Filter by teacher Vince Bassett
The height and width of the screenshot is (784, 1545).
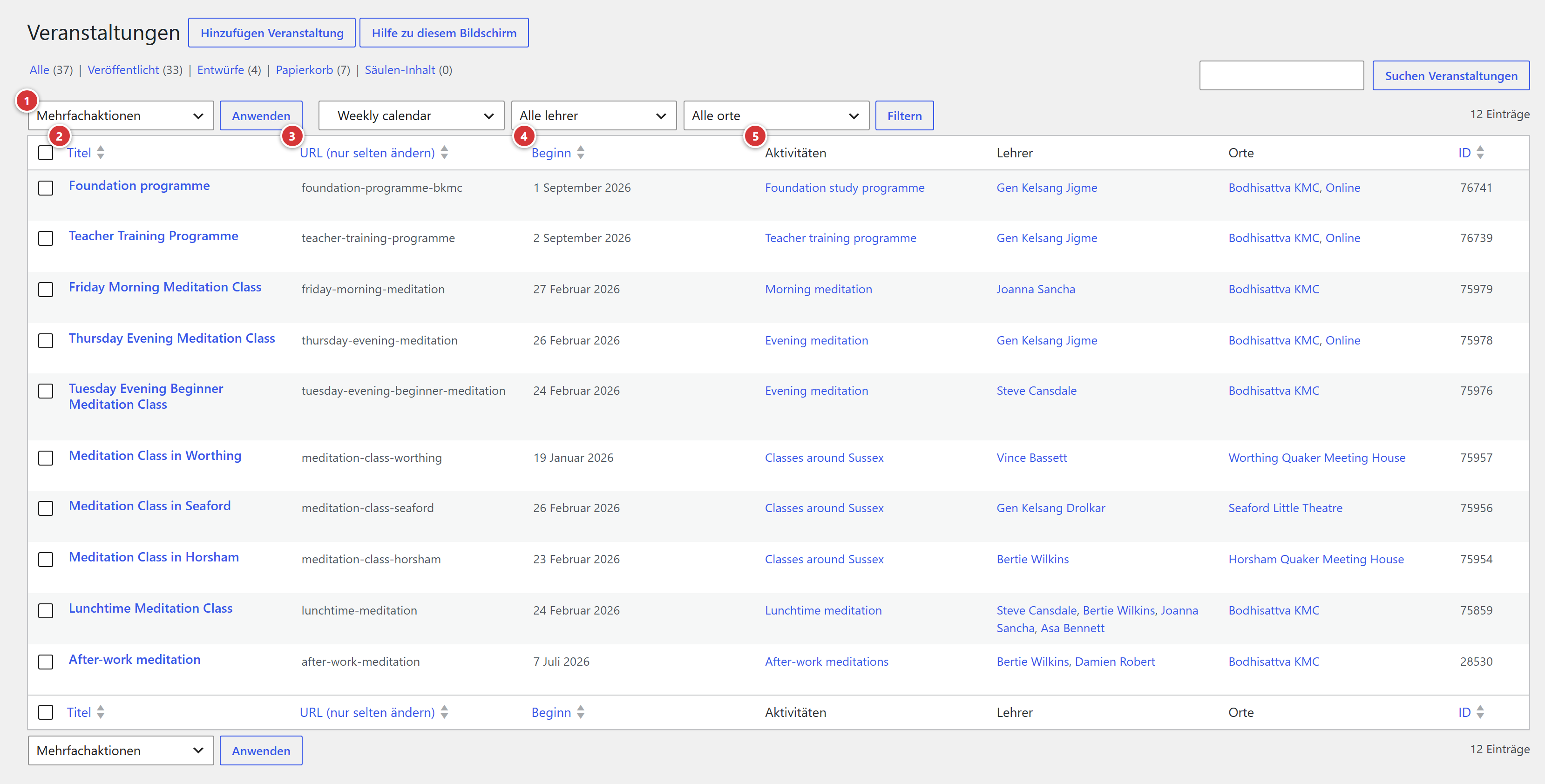pos(1031,458)
